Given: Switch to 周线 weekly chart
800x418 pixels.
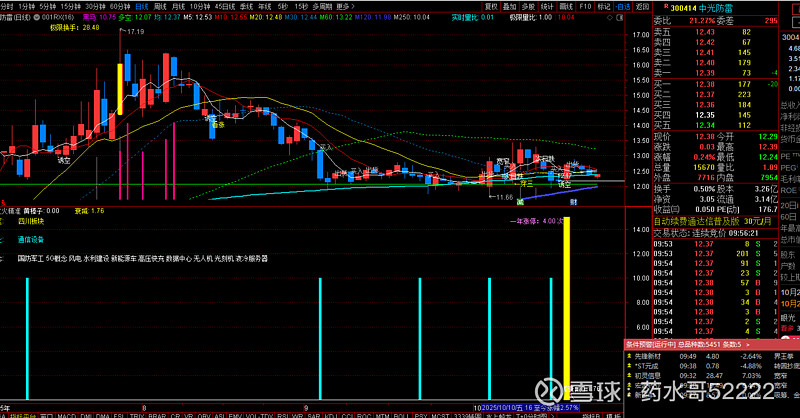Looking at the screenshot, I should [160, 7].
